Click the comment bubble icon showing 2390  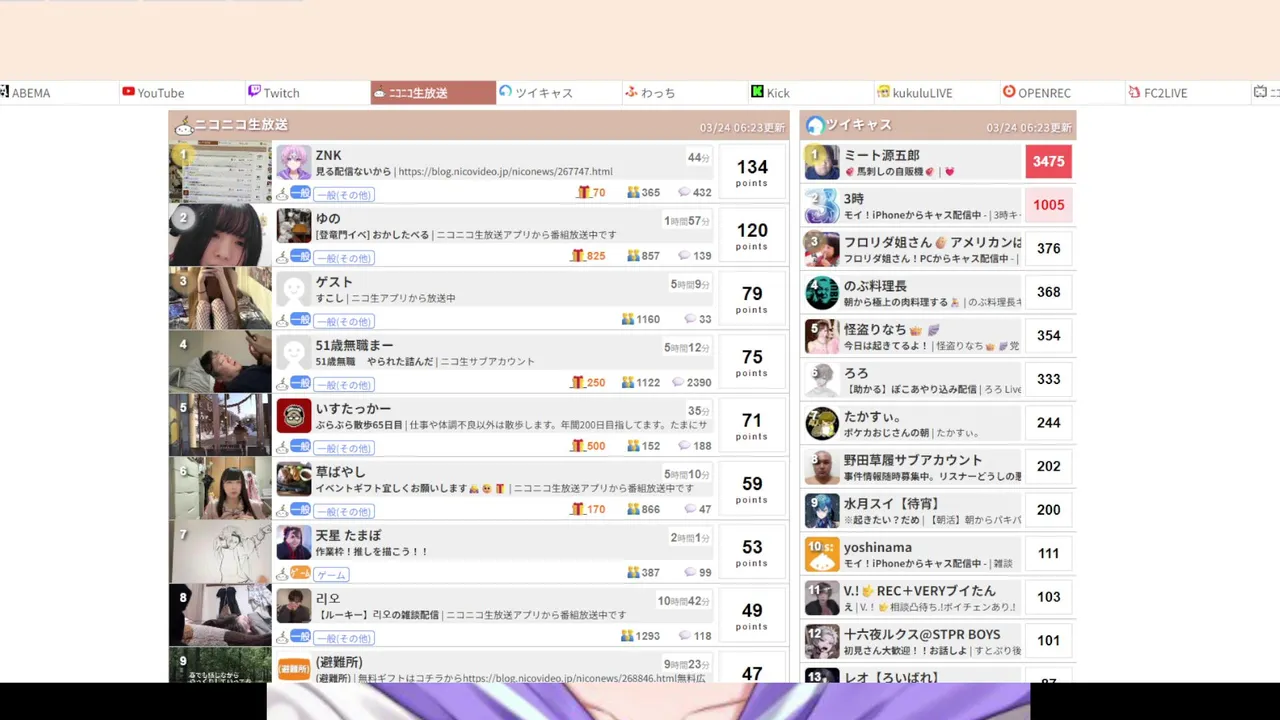pos(678,382)
